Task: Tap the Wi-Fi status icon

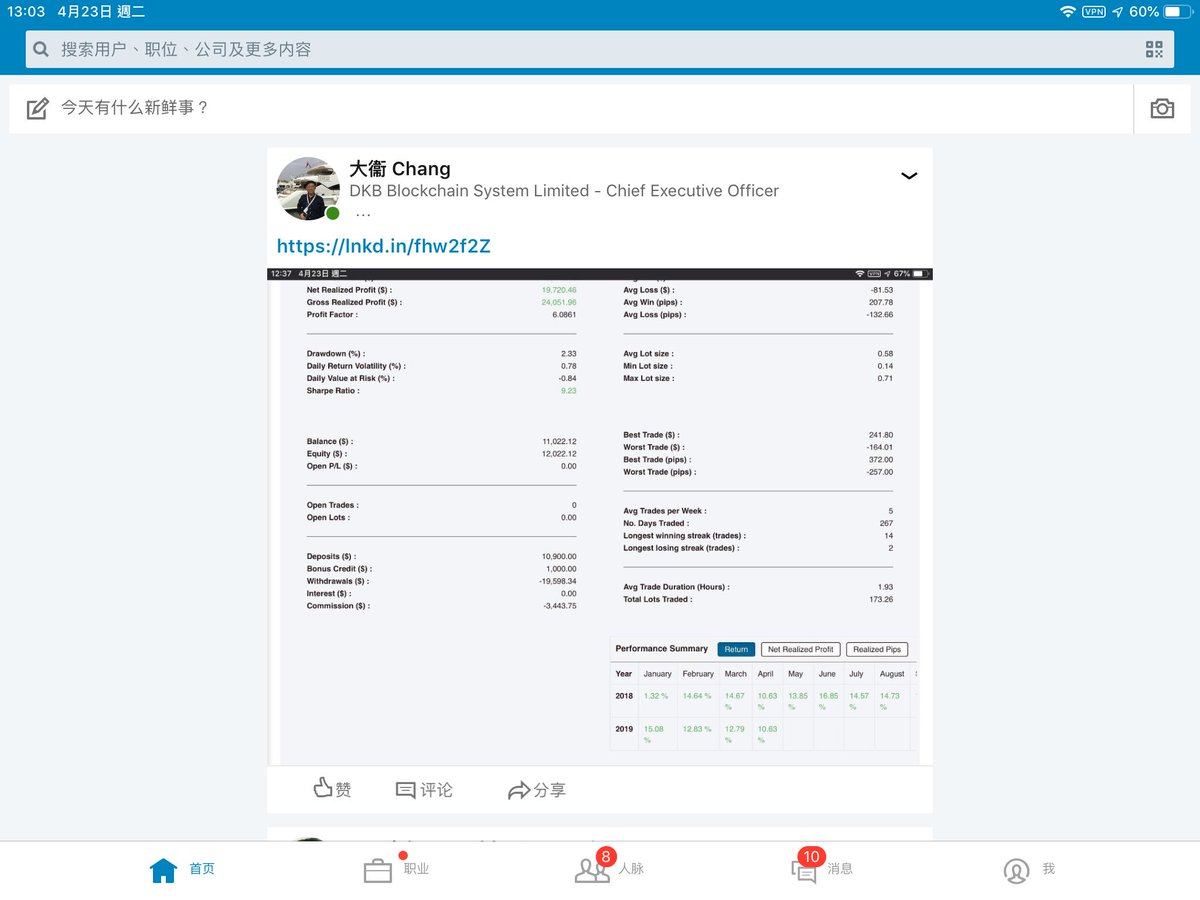Action: click(1068, 12)
